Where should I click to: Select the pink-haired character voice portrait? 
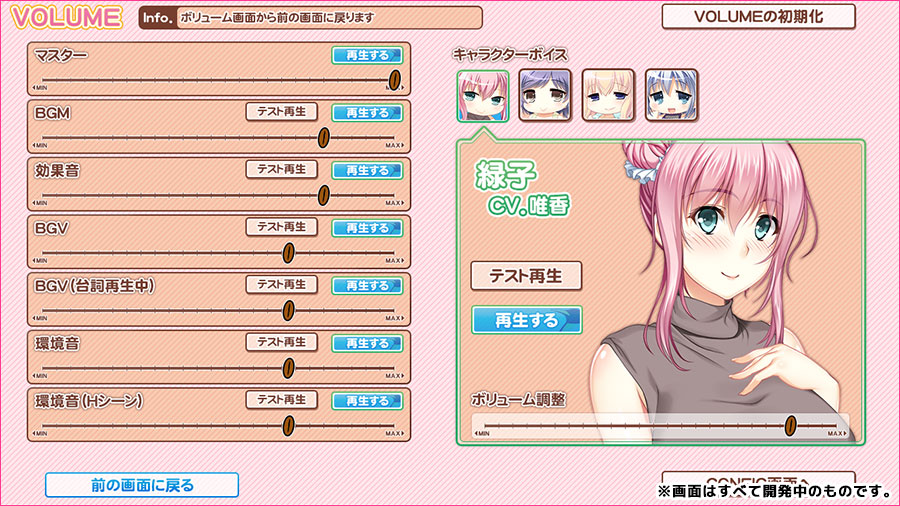coord(483,96)
